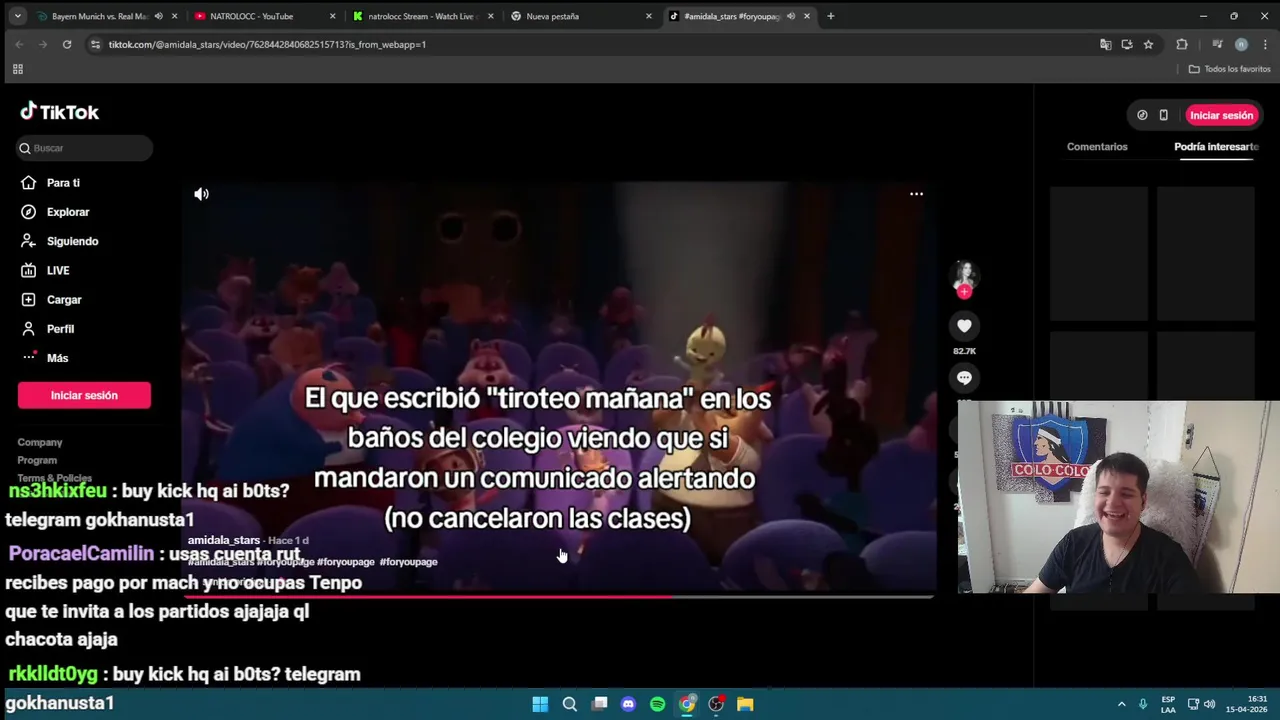Open Spotify from the taskbar

657,704
